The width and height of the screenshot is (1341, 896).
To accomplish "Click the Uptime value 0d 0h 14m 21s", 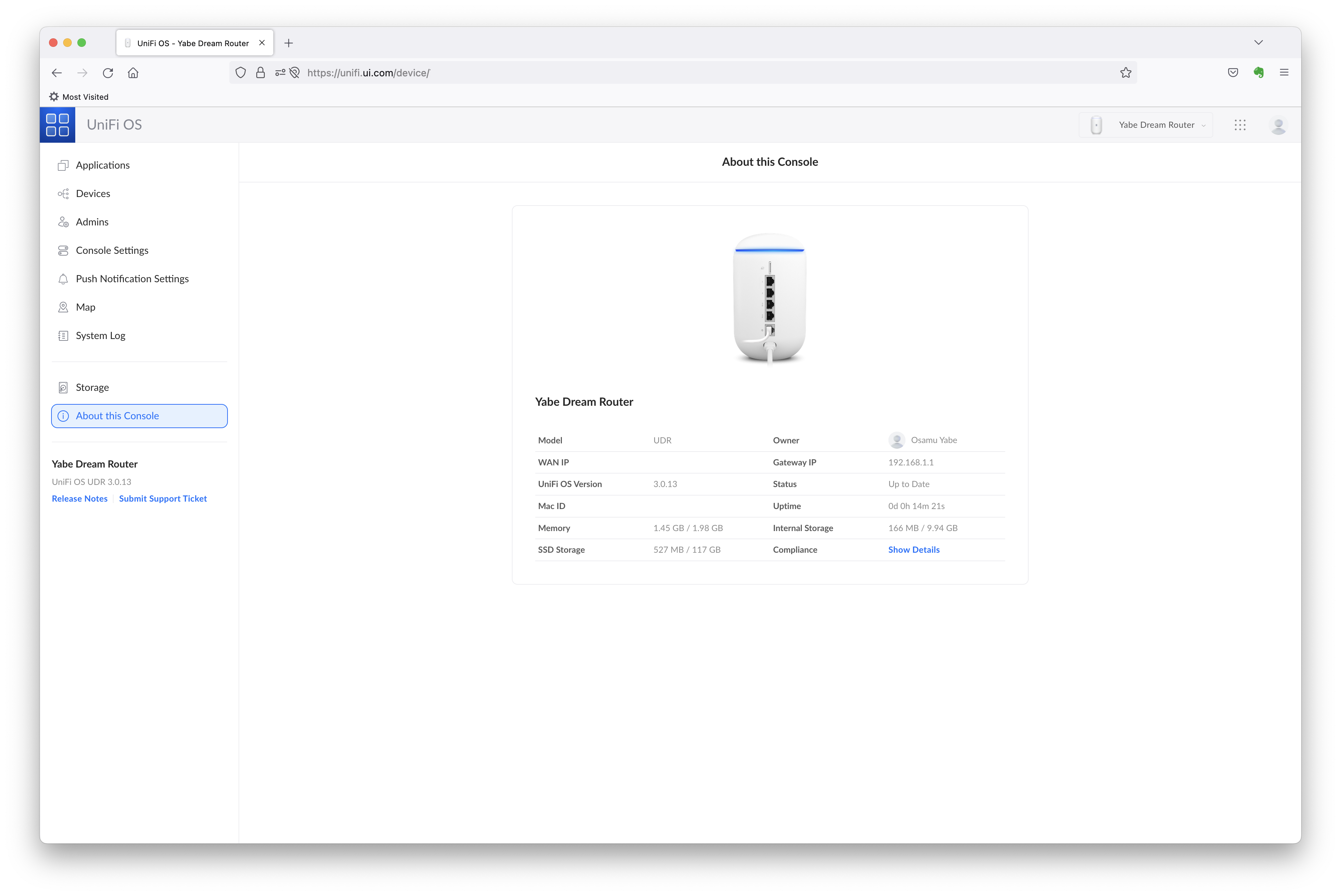I will click(x=916, y=506).
